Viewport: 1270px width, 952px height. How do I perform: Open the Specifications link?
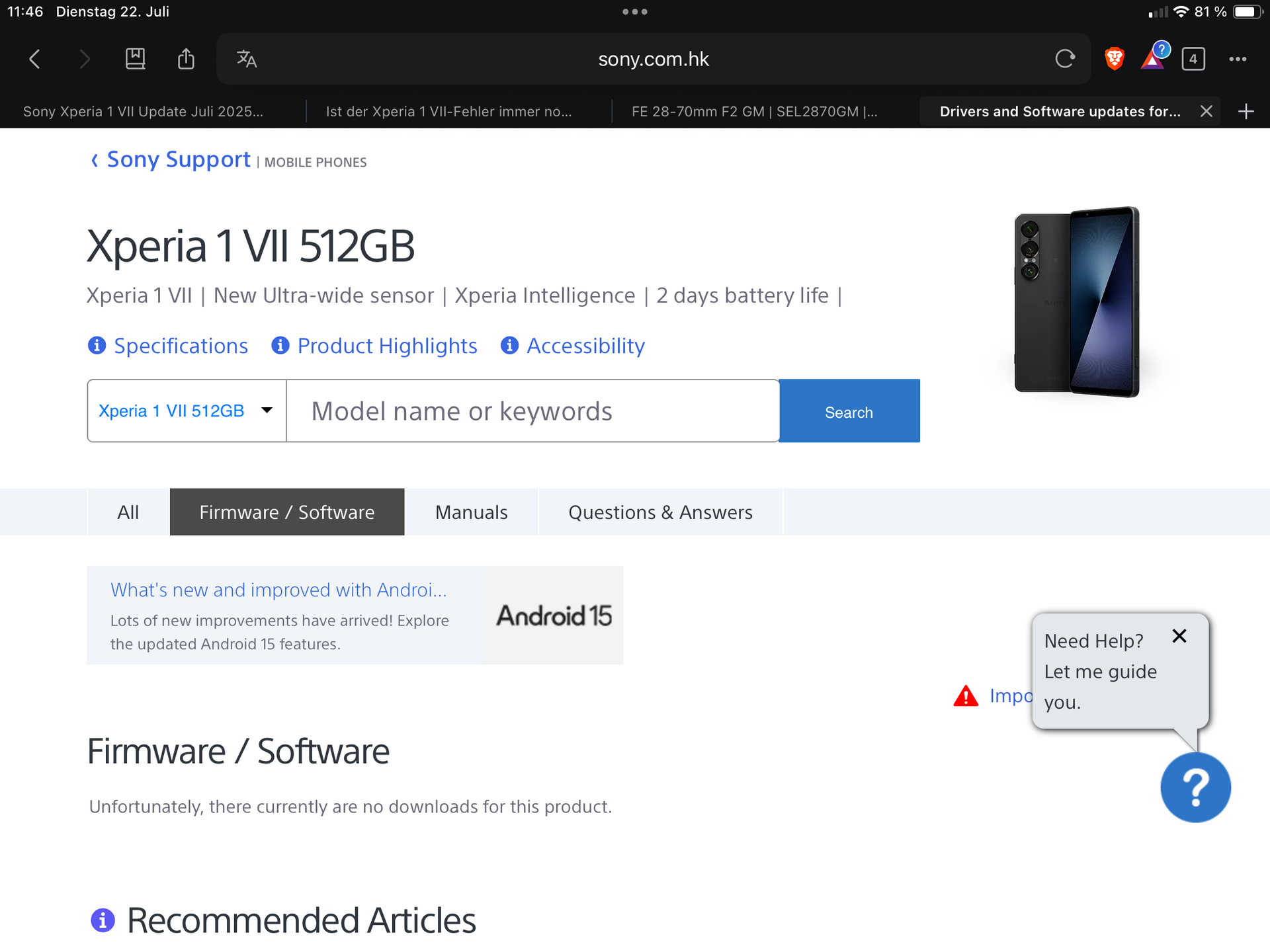181,346
